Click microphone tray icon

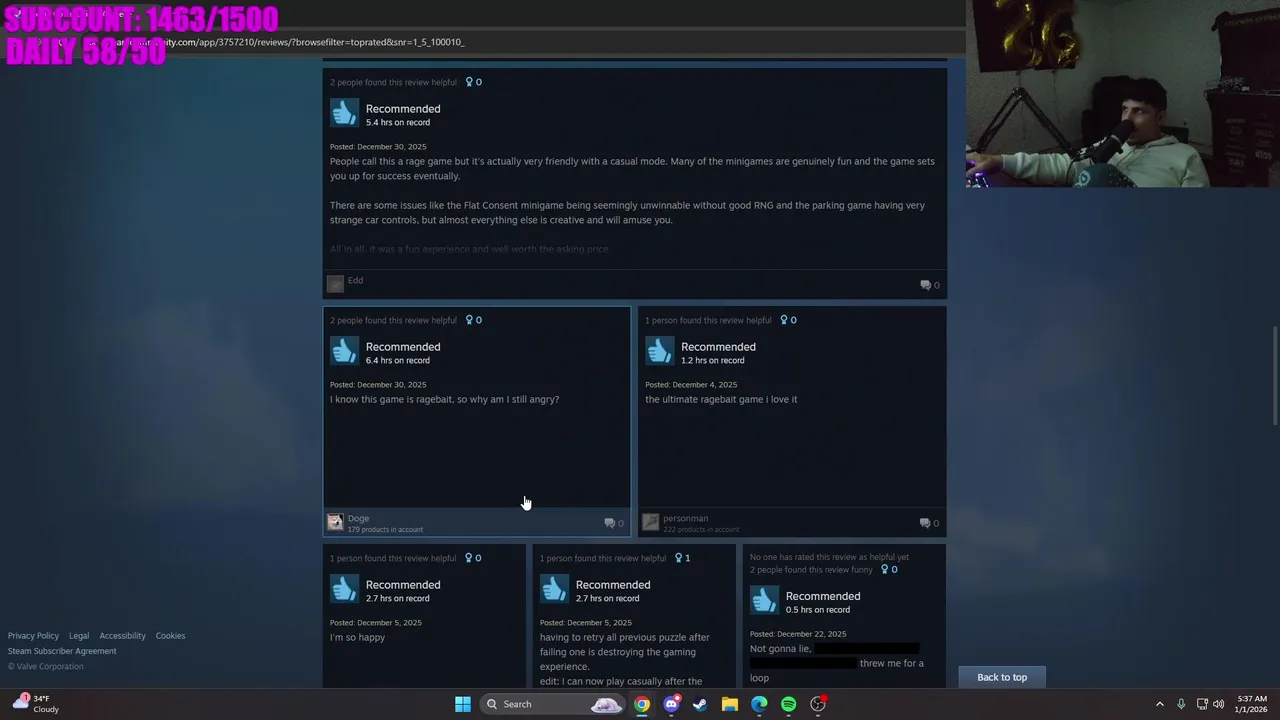click(x=1181, y=704)
